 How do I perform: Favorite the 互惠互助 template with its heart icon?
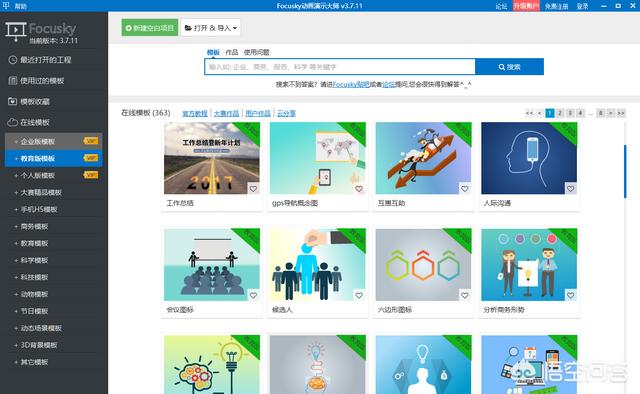point(464,189)
